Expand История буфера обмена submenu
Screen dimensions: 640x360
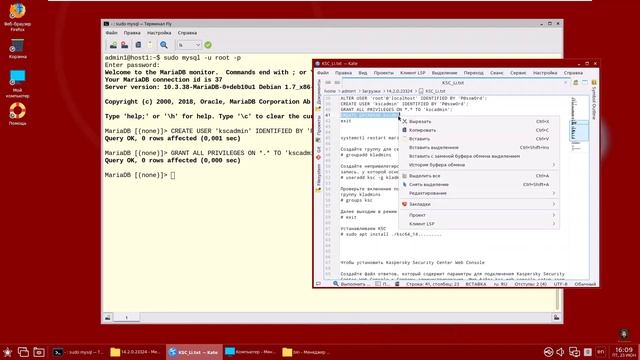[x=479, y=165]
